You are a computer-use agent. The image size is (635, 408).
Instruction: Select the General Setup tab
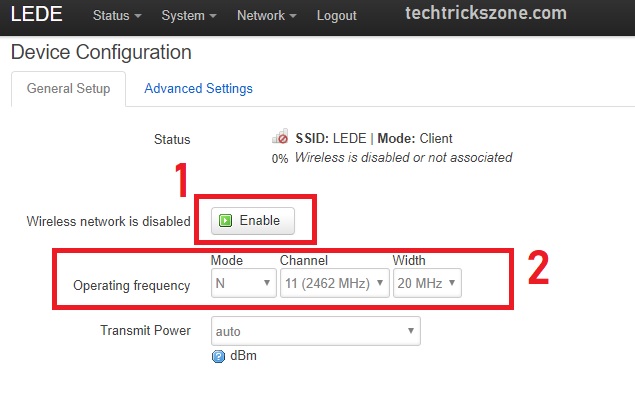pos(68,89)
